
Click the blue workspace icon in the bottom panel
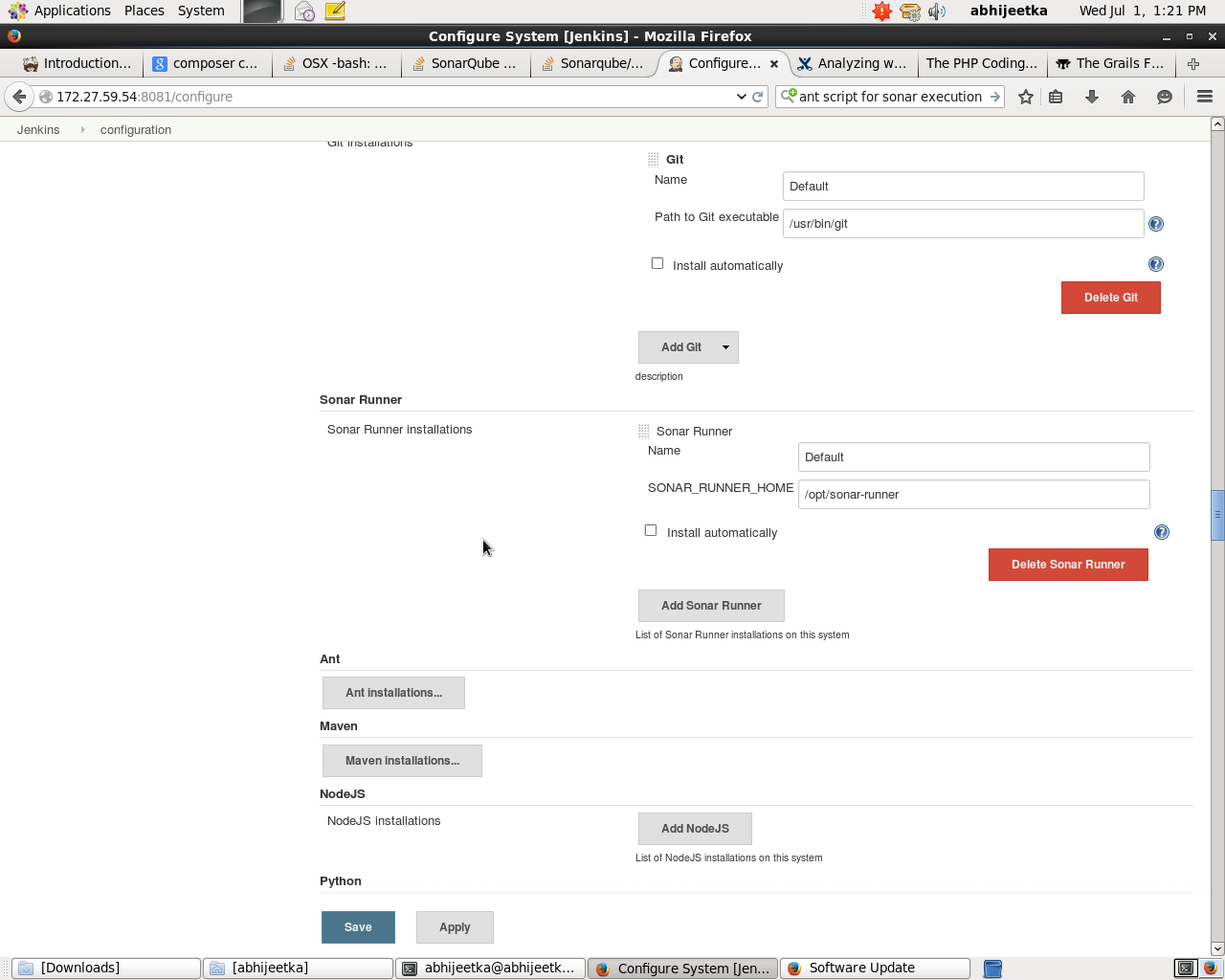point(992,969)
